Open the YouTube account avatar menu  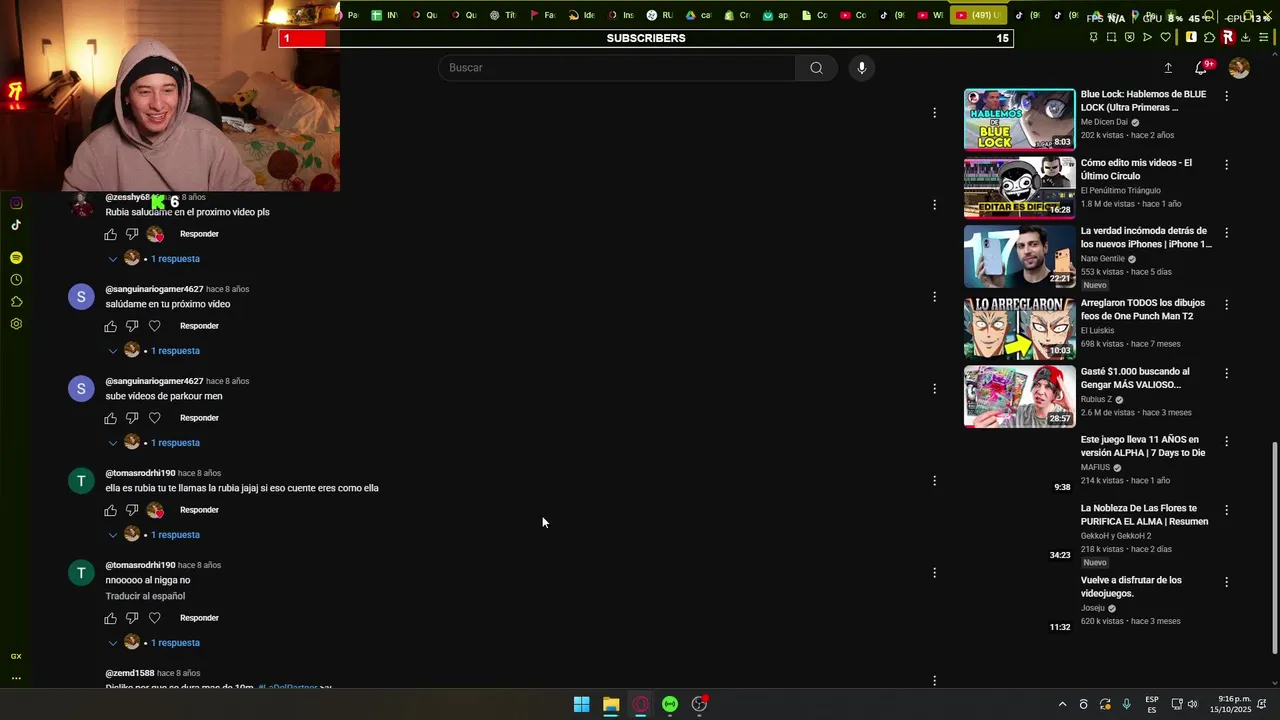(1239, 68)
